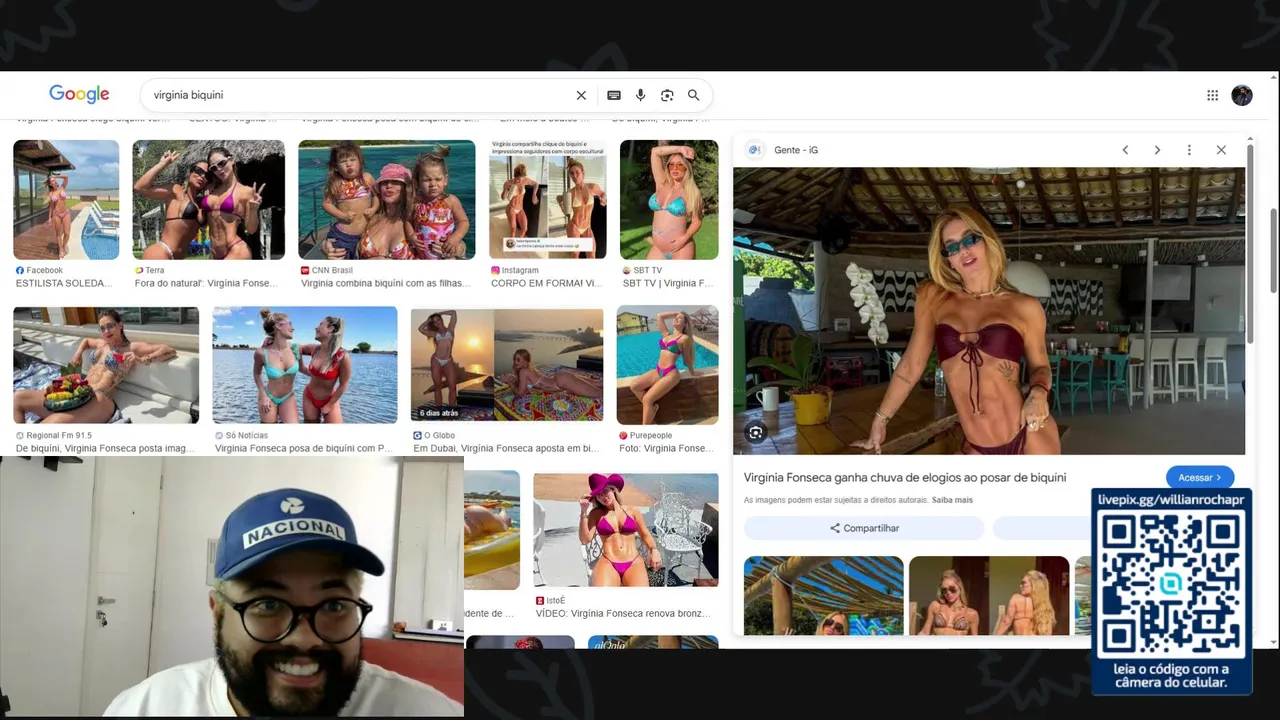Open the Saiba mais link
Image resolution: width=1280 pixels, height=720 pixels.
tap(952, 500)
